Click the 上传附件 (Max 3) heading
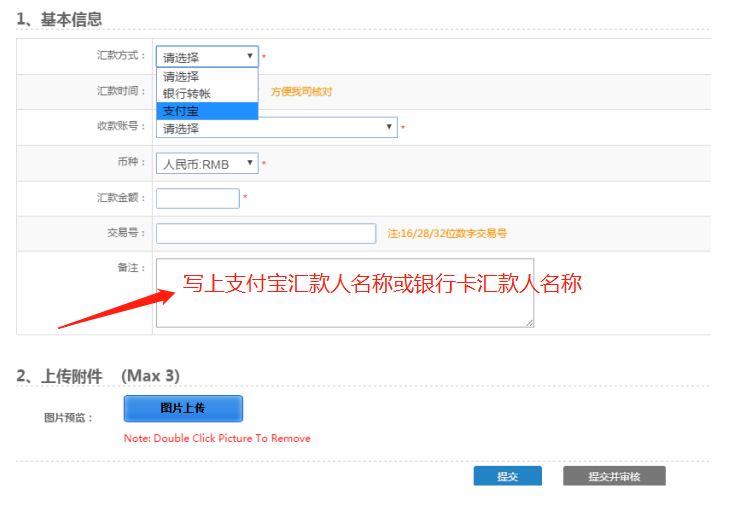This screenshot has height=527, width=755. [98, 376]
